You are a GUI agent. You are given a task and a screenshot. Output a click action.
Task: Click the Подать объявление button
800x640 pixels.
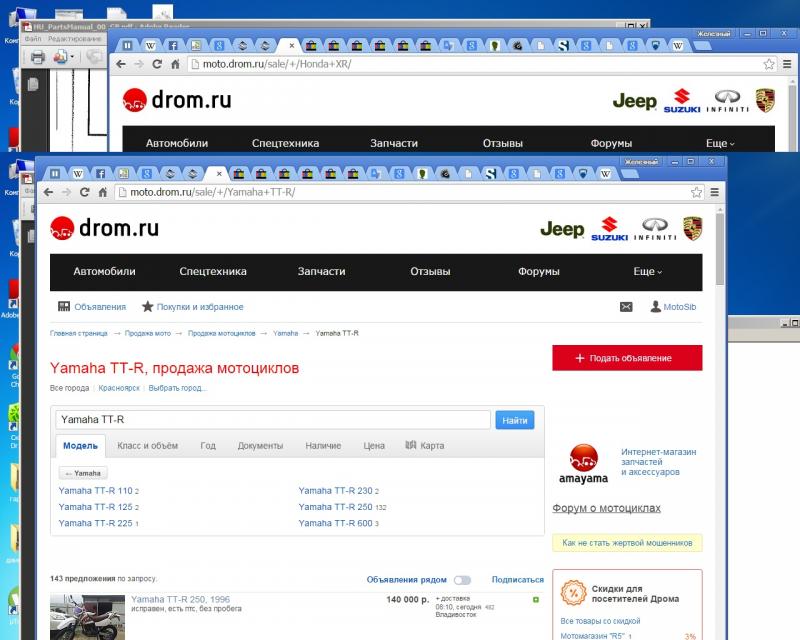[627, 358]
